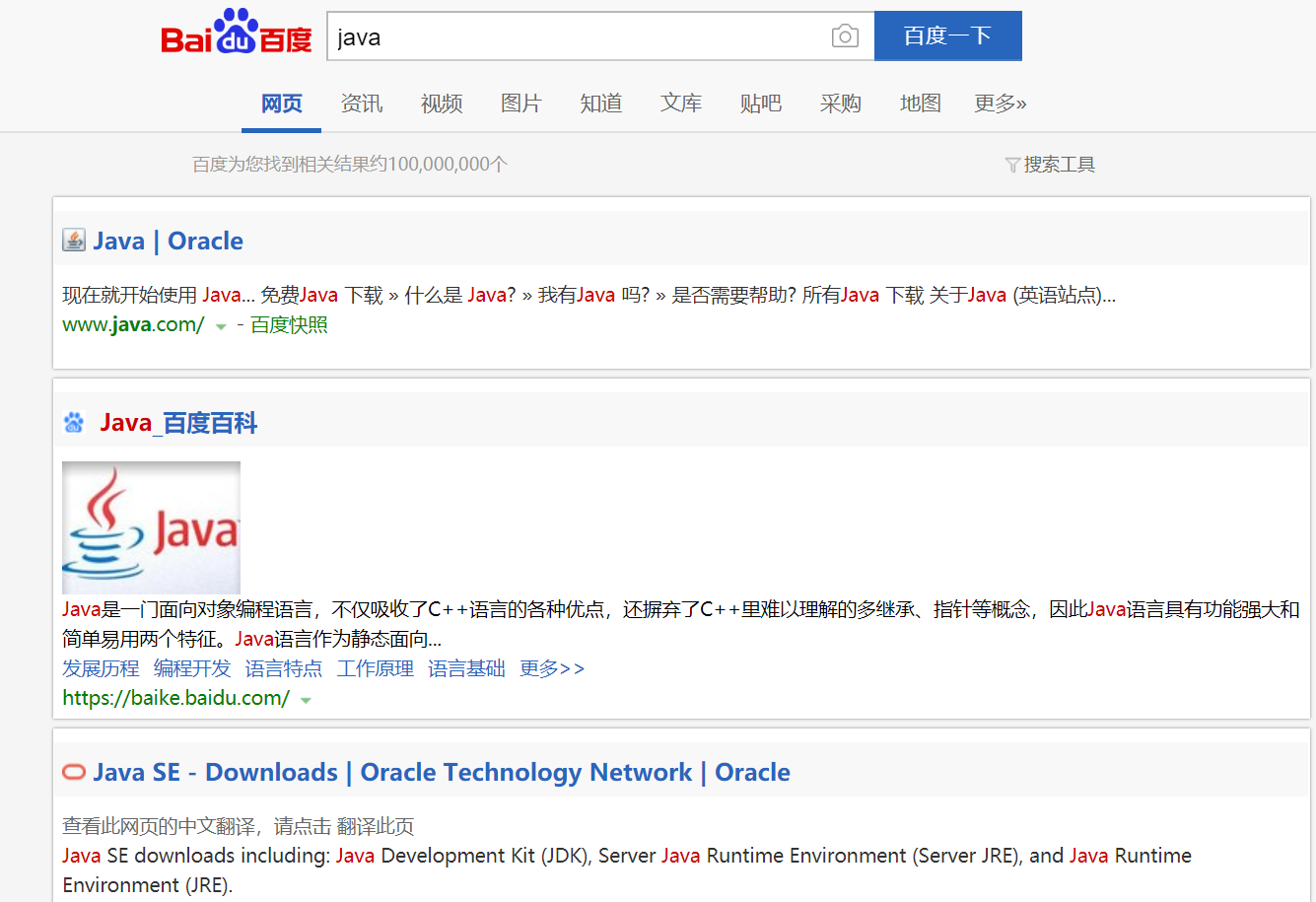Click result count text 100,000,000个
1316x902 pixels.
(449, 165)
